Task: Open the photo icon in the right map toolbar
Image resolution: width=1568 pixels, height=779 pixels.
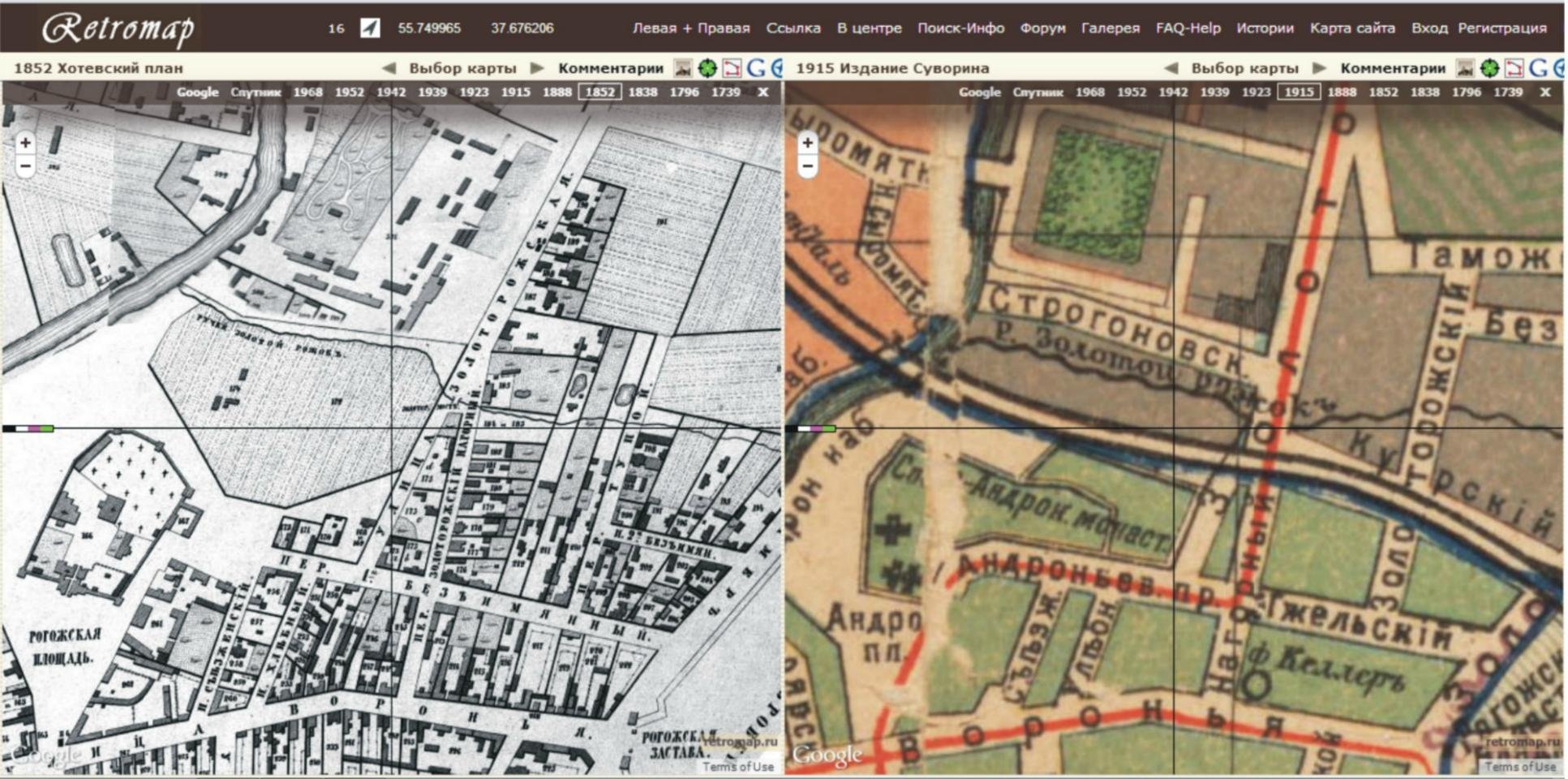Action: click(1465, 68)
